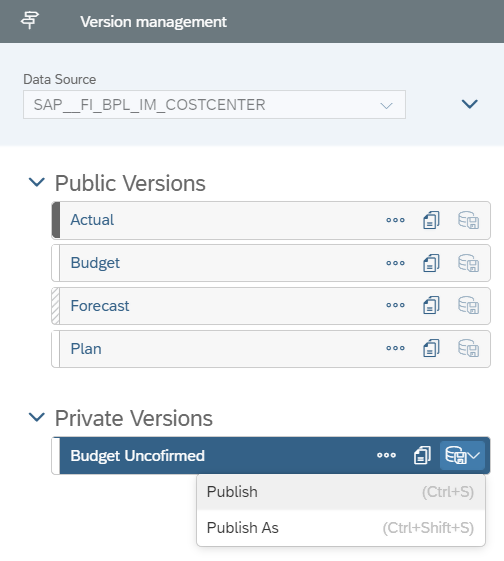
Task: Open more options for Budget Uncofirmed
Action: coord(386,455)
